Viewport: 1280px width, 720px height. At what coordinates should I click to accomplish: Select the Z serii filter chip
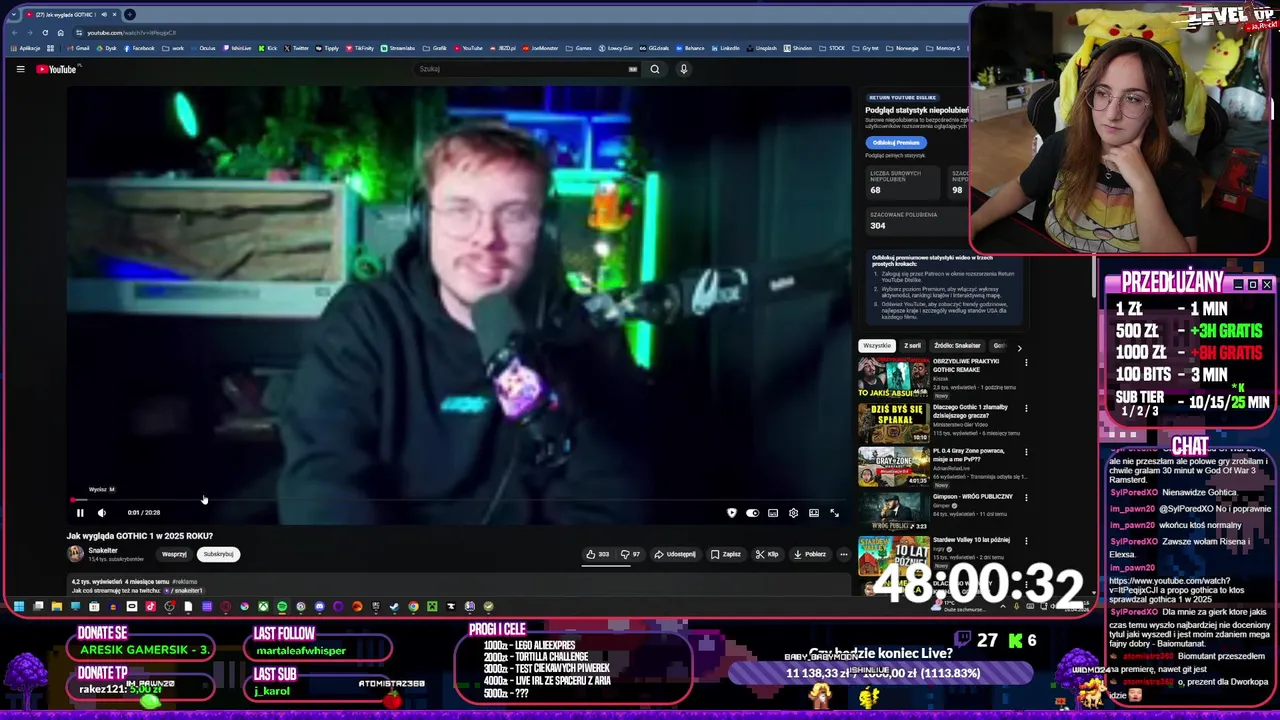912,346
